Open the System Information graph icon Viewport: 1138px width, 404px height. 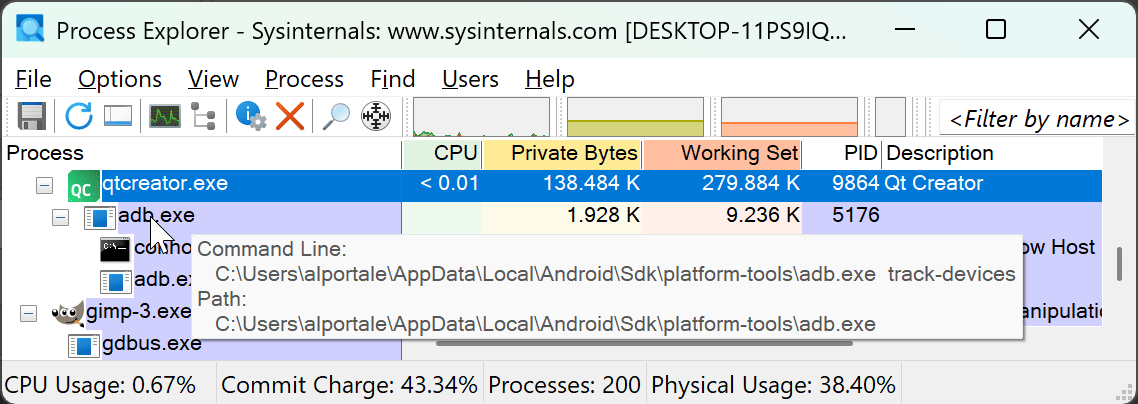165,116
